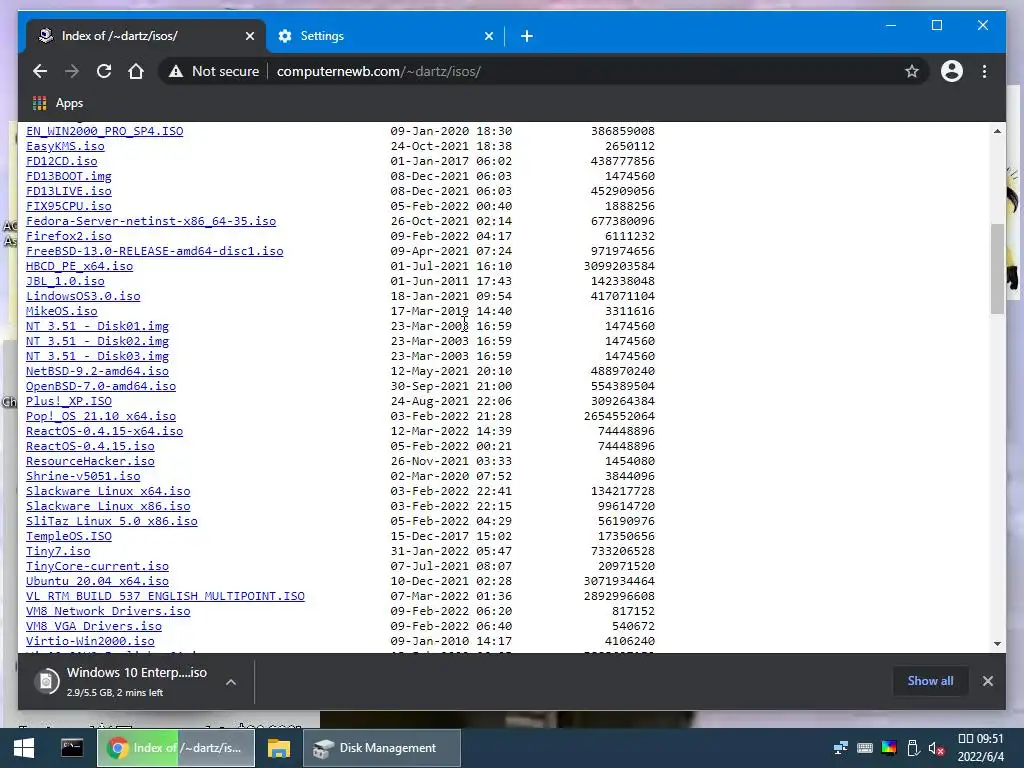Screen dimensions: 1024x768
Task: Click the OpenBSD-7.0-amd64.iso link
Action: (x=101, y=387)
